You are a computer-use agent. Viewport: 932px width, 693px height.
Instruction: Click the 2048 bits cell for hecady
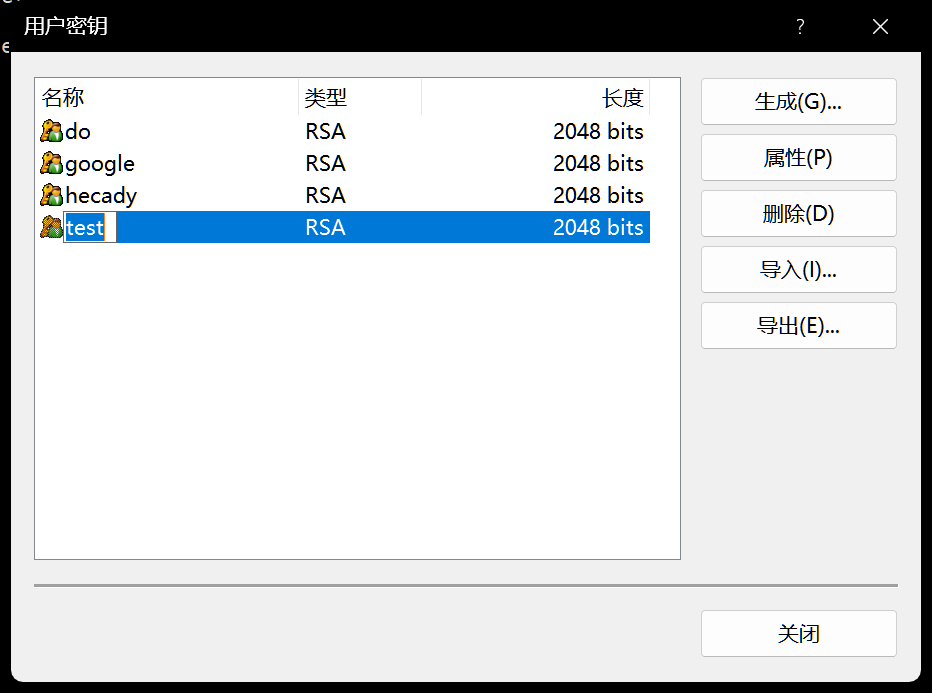coord(598,195)
